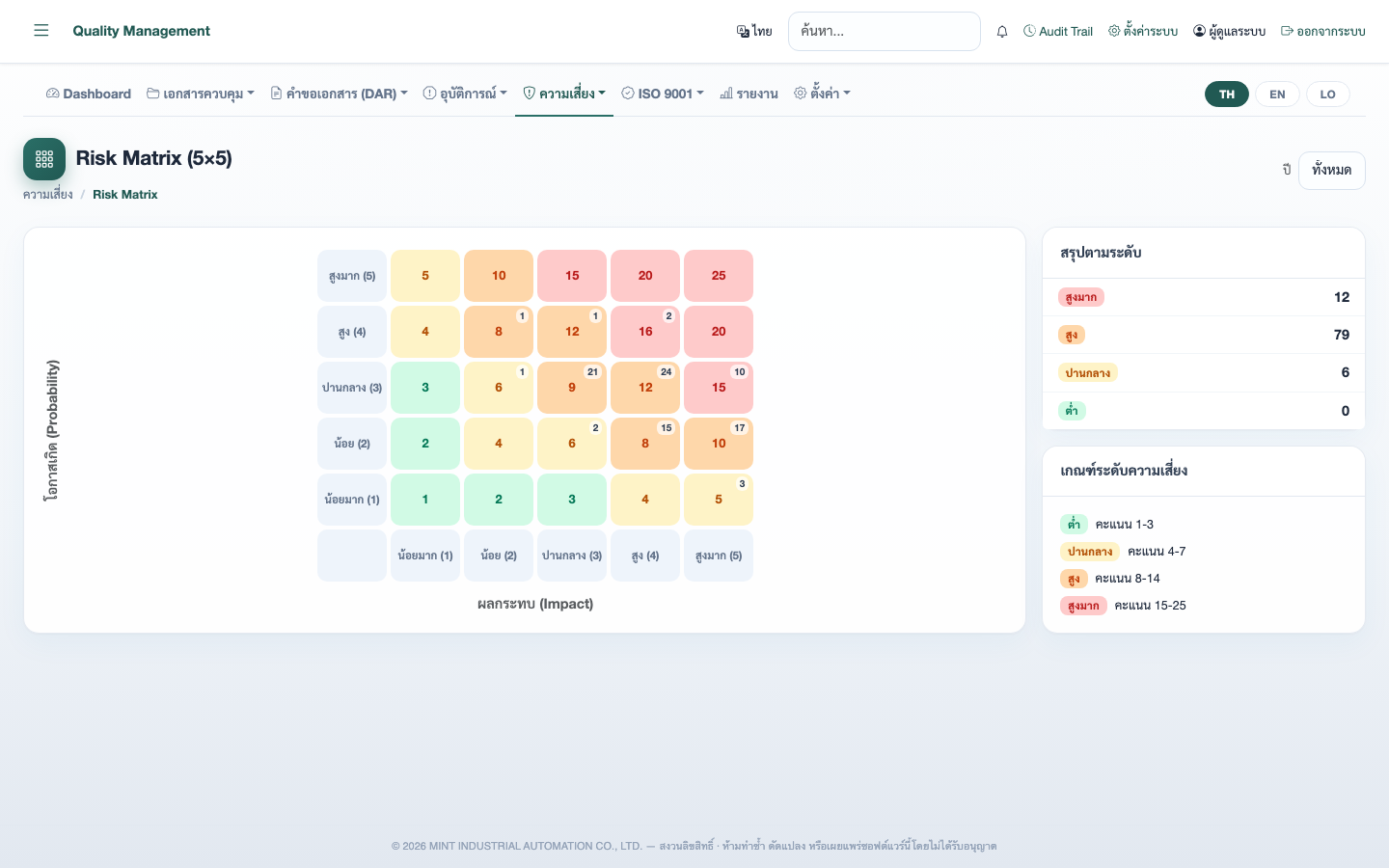Viewport: 1389px width, 868px height.
Task: Click the ไทย language selector
Action: coord(754,32)
